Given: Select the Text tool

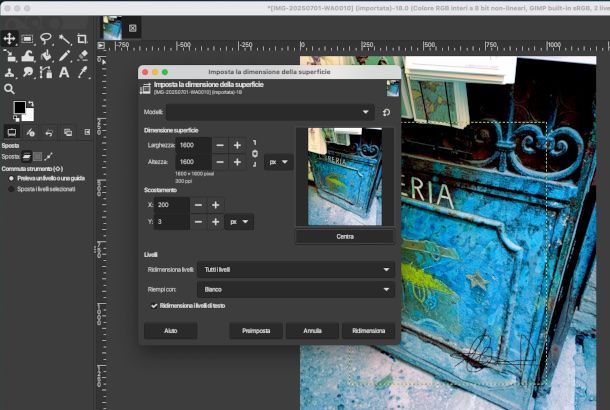Looking at the screenshot, I should (x=64, y=72).
